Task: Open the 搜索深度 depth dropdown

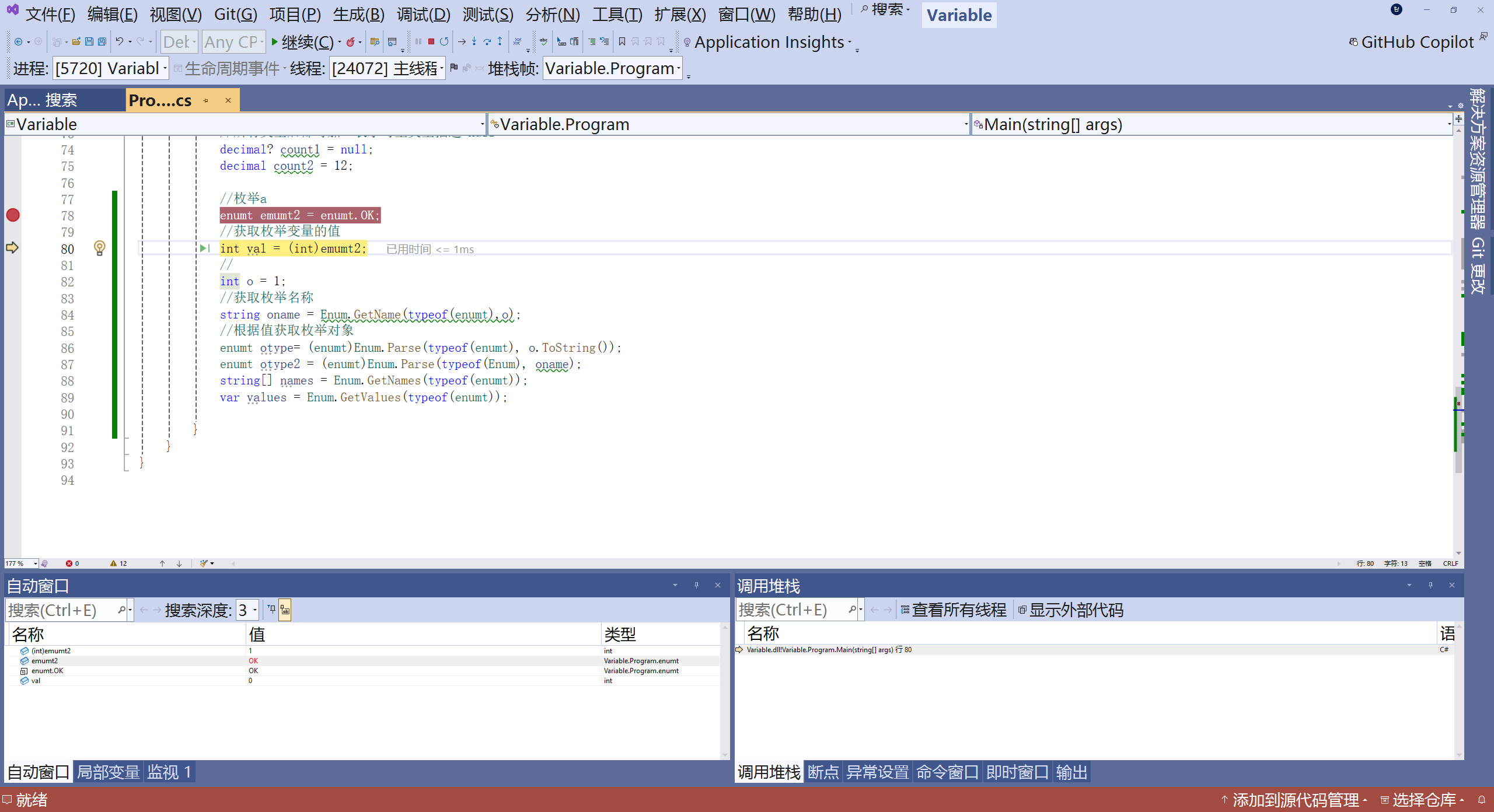Action: coord(254,610)
